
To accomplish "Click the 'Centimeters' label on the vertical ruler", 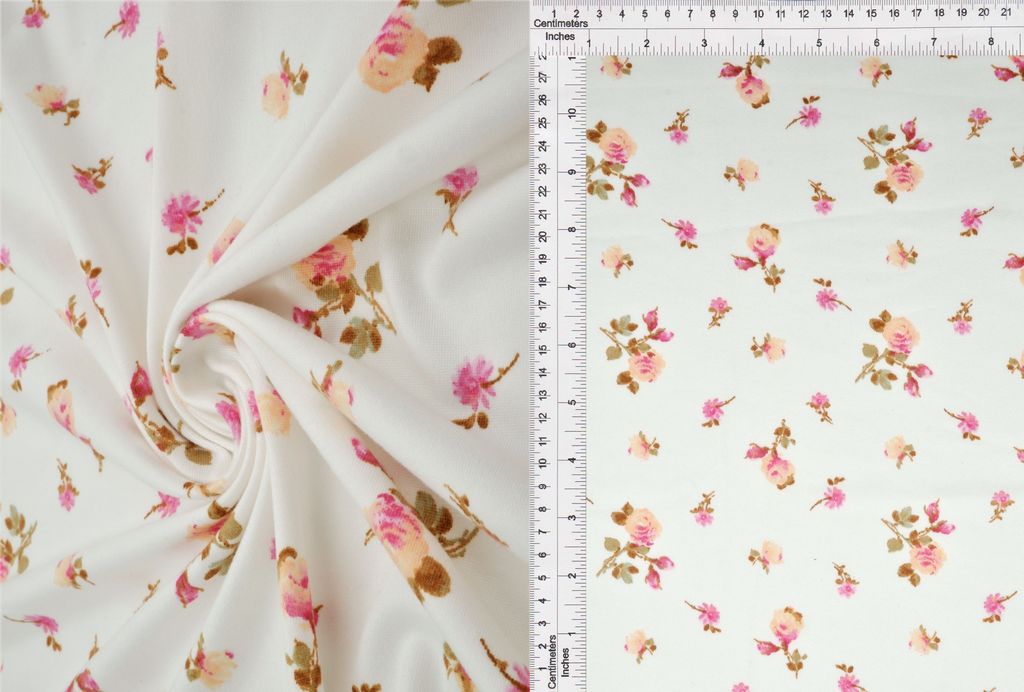I will pos(552,661).
